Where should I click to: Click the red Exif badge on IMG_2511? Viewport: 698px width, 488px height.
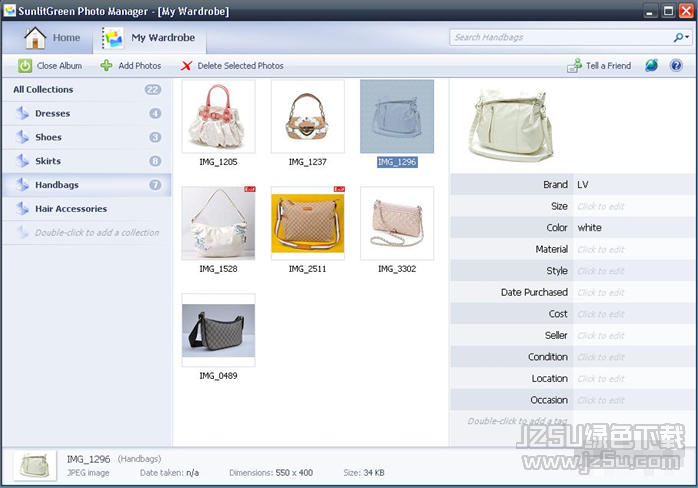pos(339,189)
